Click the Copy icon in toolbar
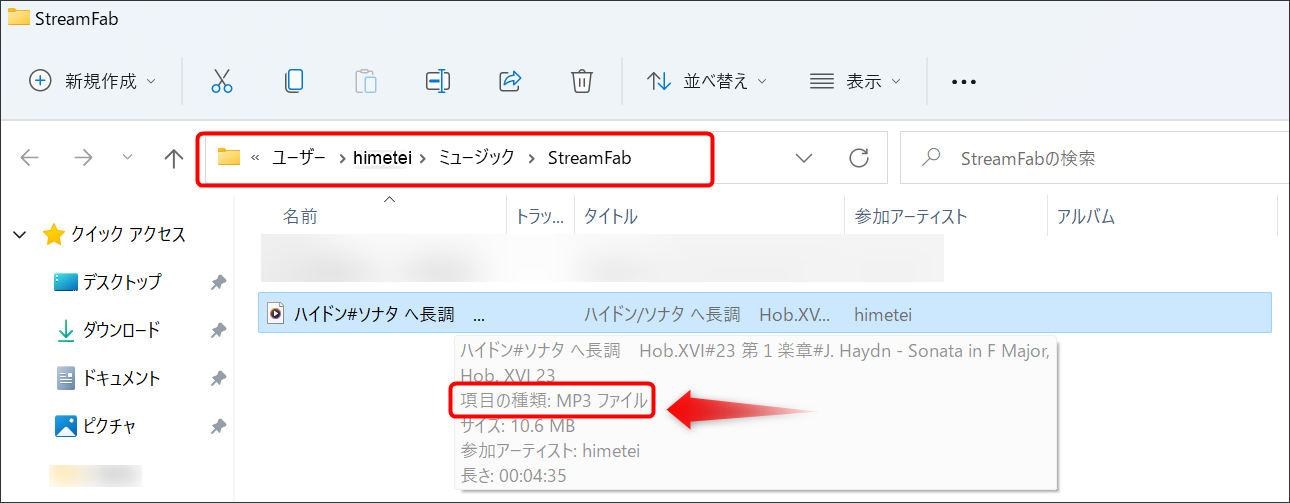This screenshot has height=503, width=1290. click(294, 81)
